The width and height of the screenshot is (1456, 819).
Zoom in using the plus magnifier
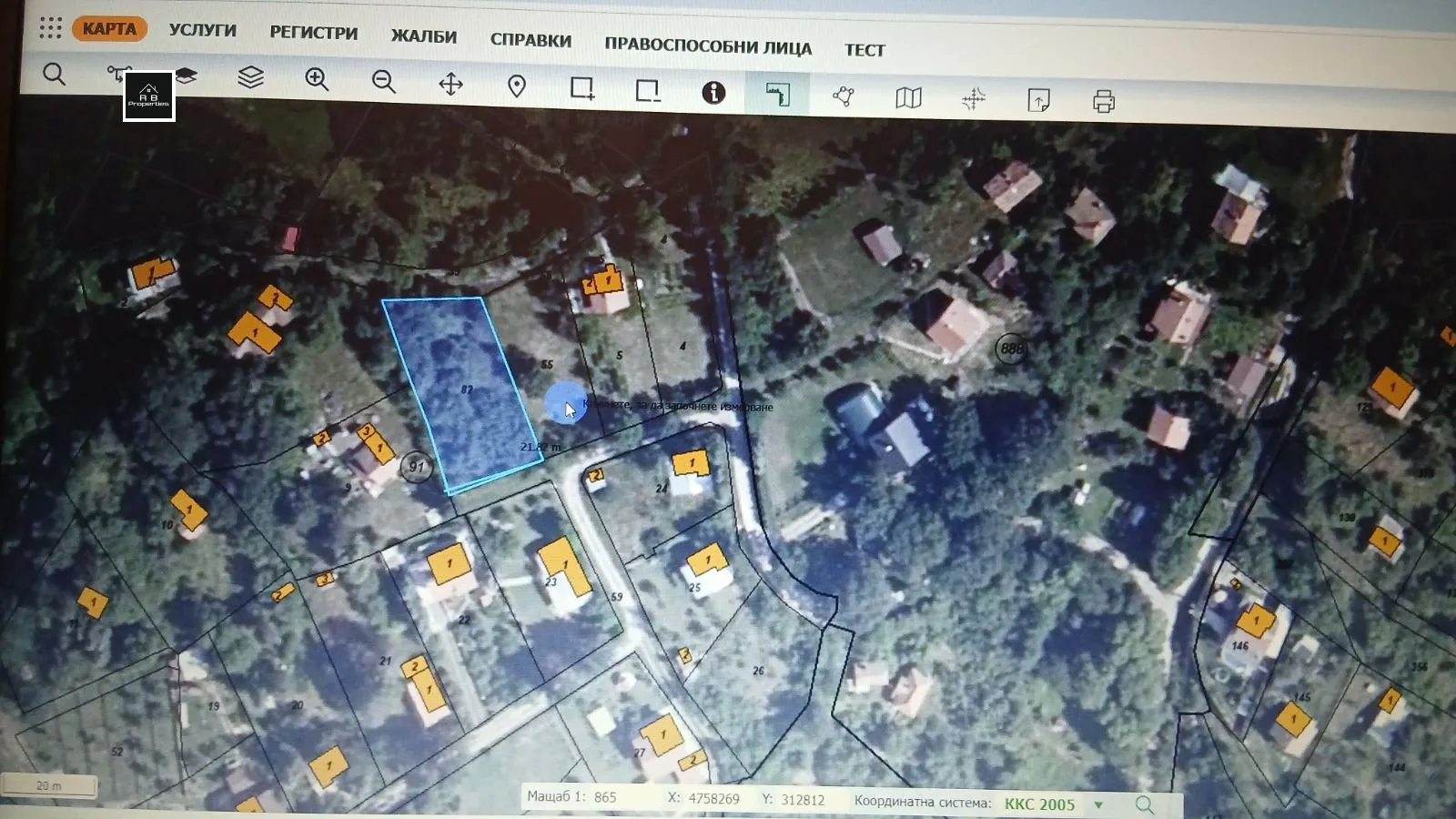pos(317,80)
